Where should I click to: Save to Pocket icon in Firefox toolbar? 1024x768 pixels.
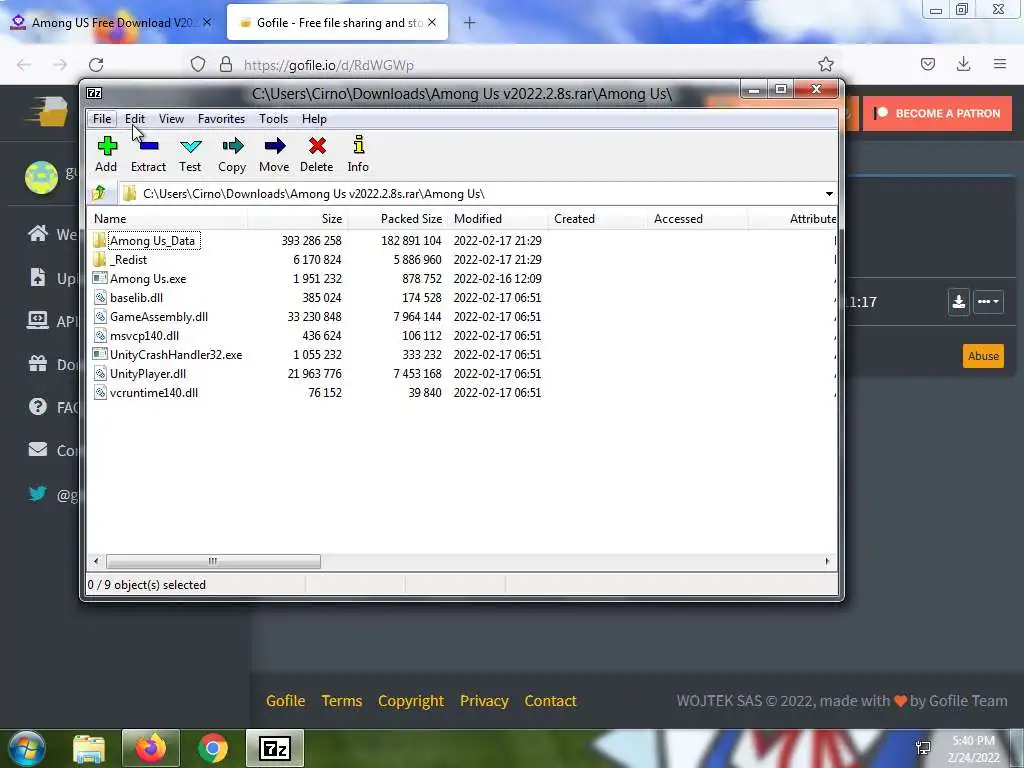pyautogui.click(x=927, y=64)
